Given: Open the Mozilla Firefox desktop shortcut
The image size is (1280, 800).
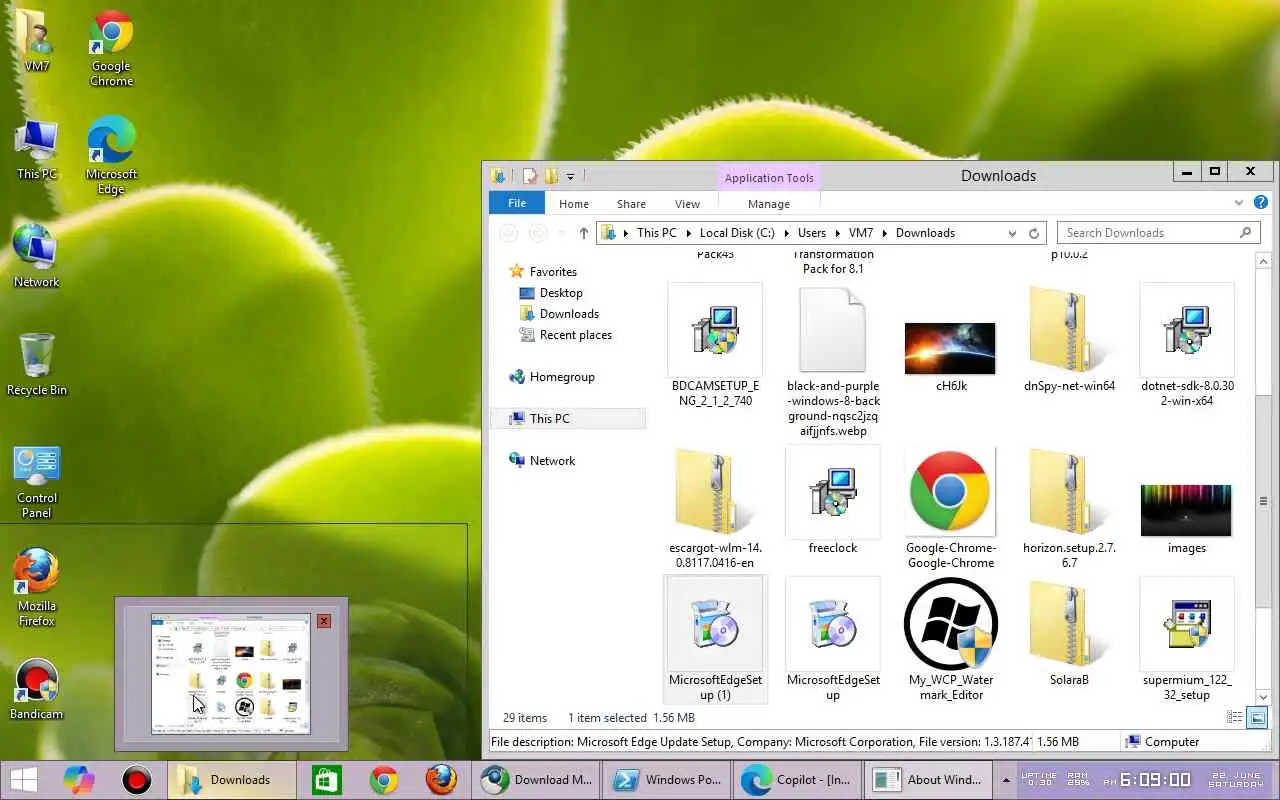Looking at the screenshot, I should coord(36,587).
